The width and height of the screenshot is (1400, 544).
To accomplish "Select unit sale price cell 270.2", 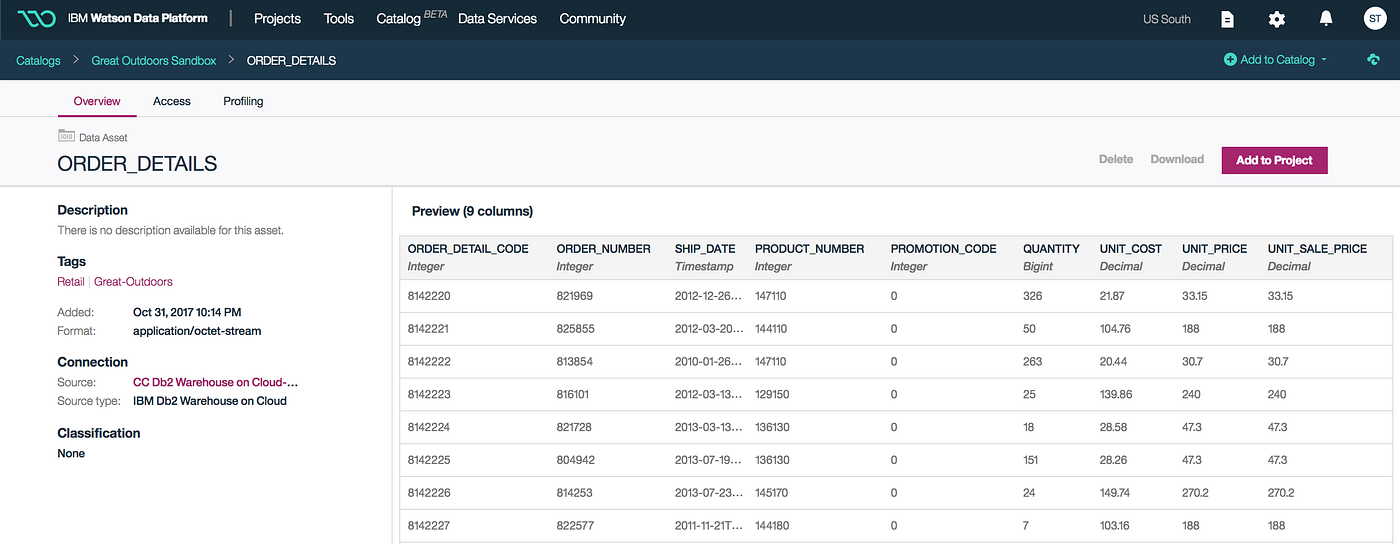I will [x=1281, y=493].
